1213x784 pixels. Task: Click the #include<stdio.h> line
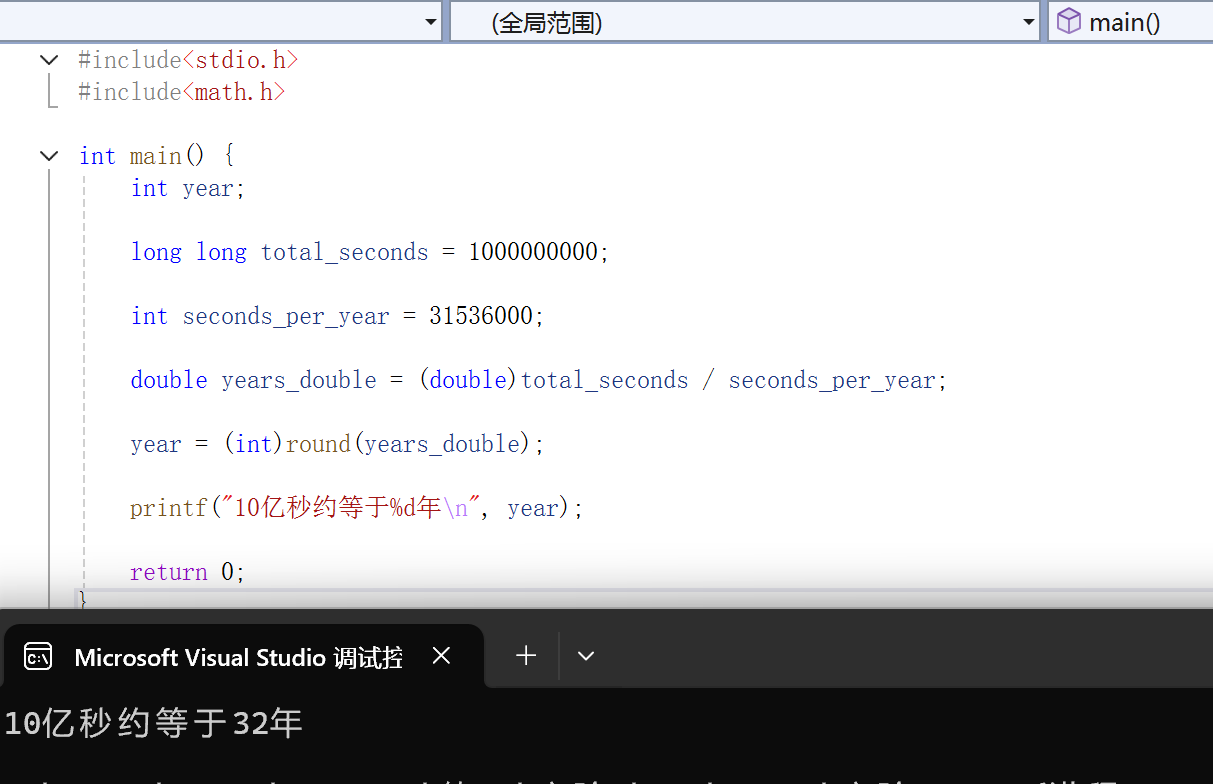pos(188,60)
